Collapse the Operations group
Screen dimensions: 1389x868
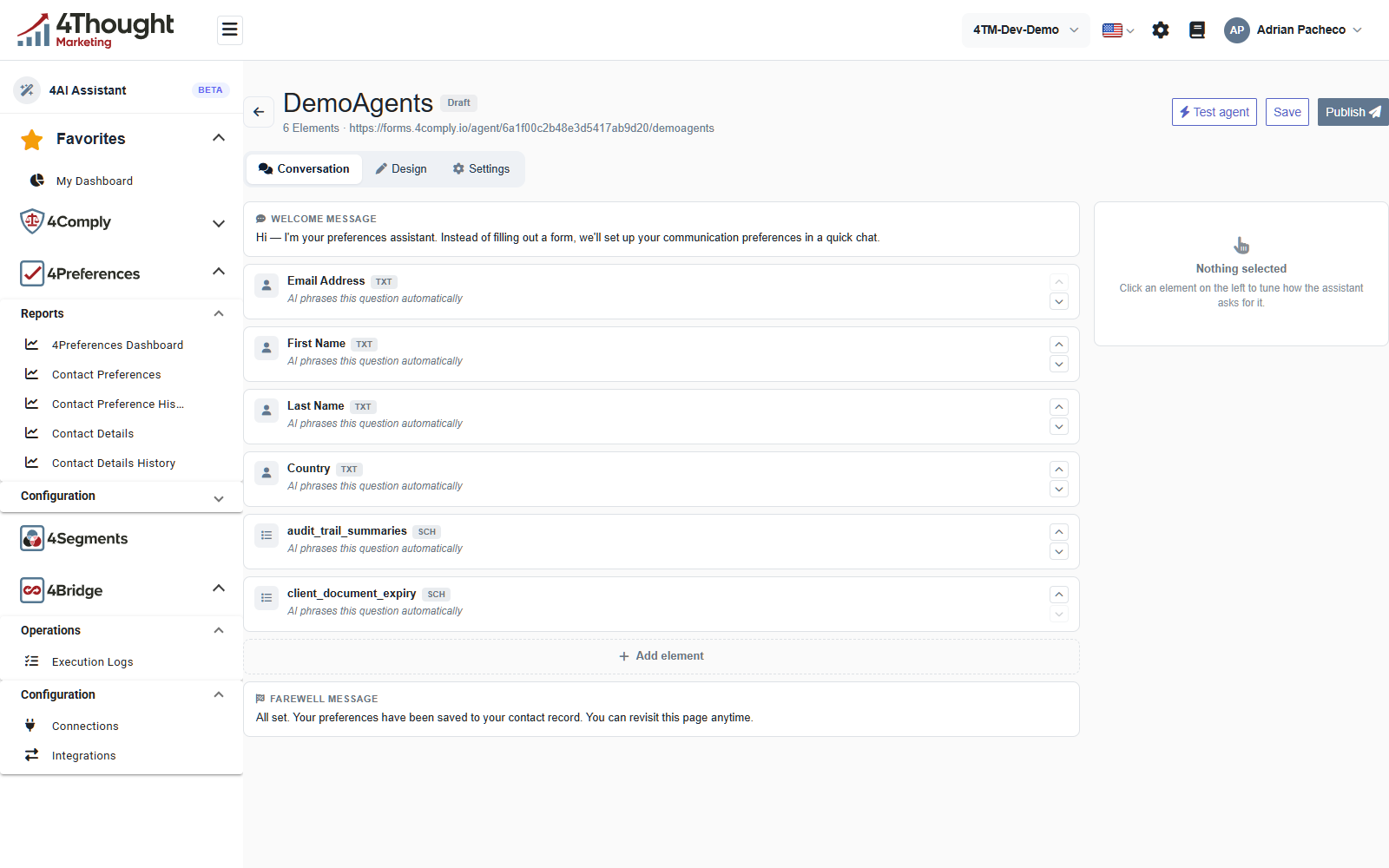pyautogui.click(x=219, y=630)
